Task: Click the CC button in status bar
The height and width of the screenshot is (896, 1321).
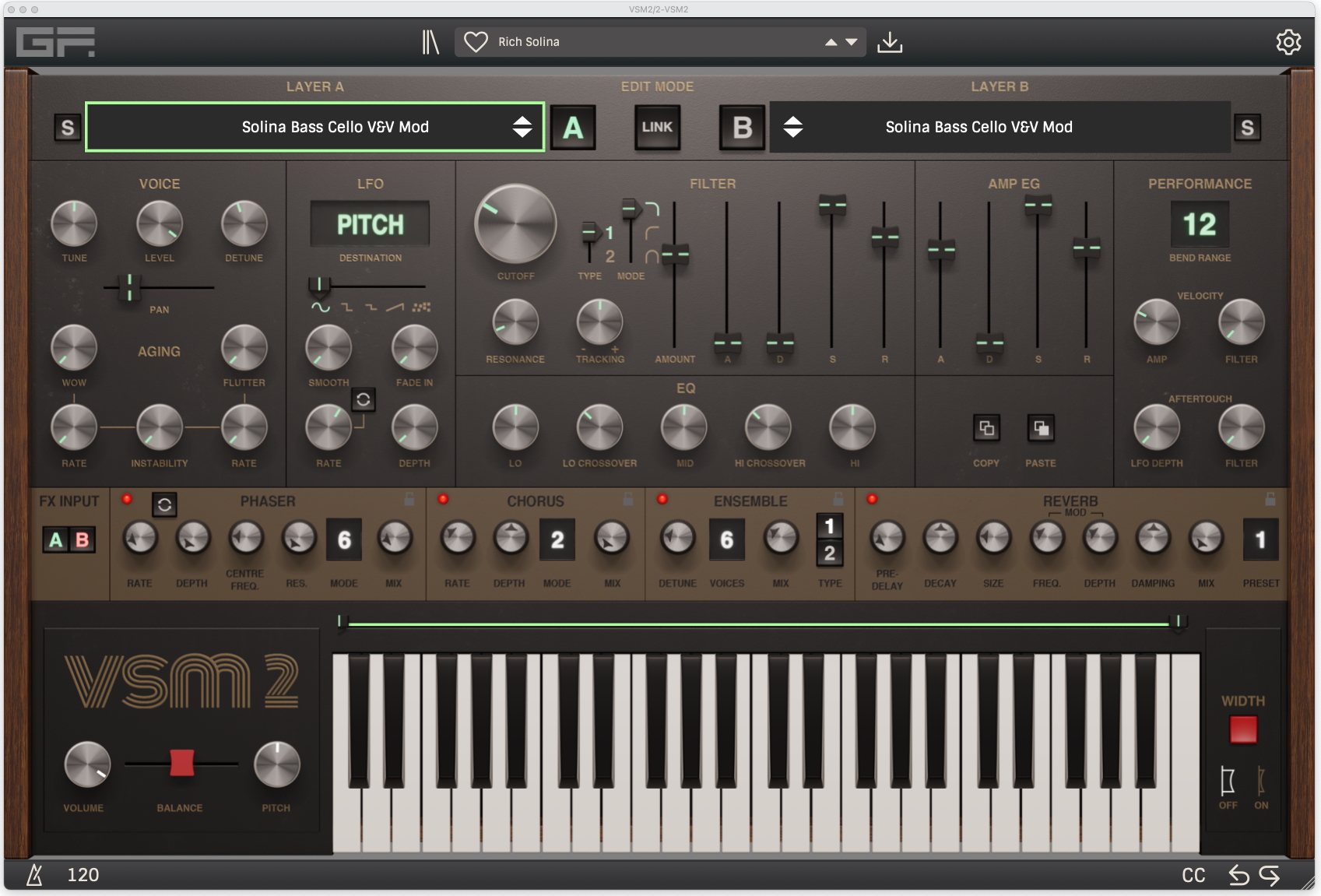Action: [1193, 876]
